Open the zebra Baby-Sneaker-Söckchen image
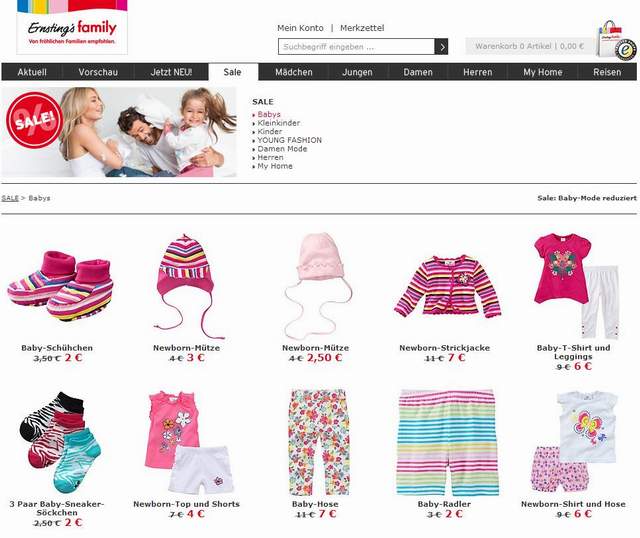 (x=60, y=442)
